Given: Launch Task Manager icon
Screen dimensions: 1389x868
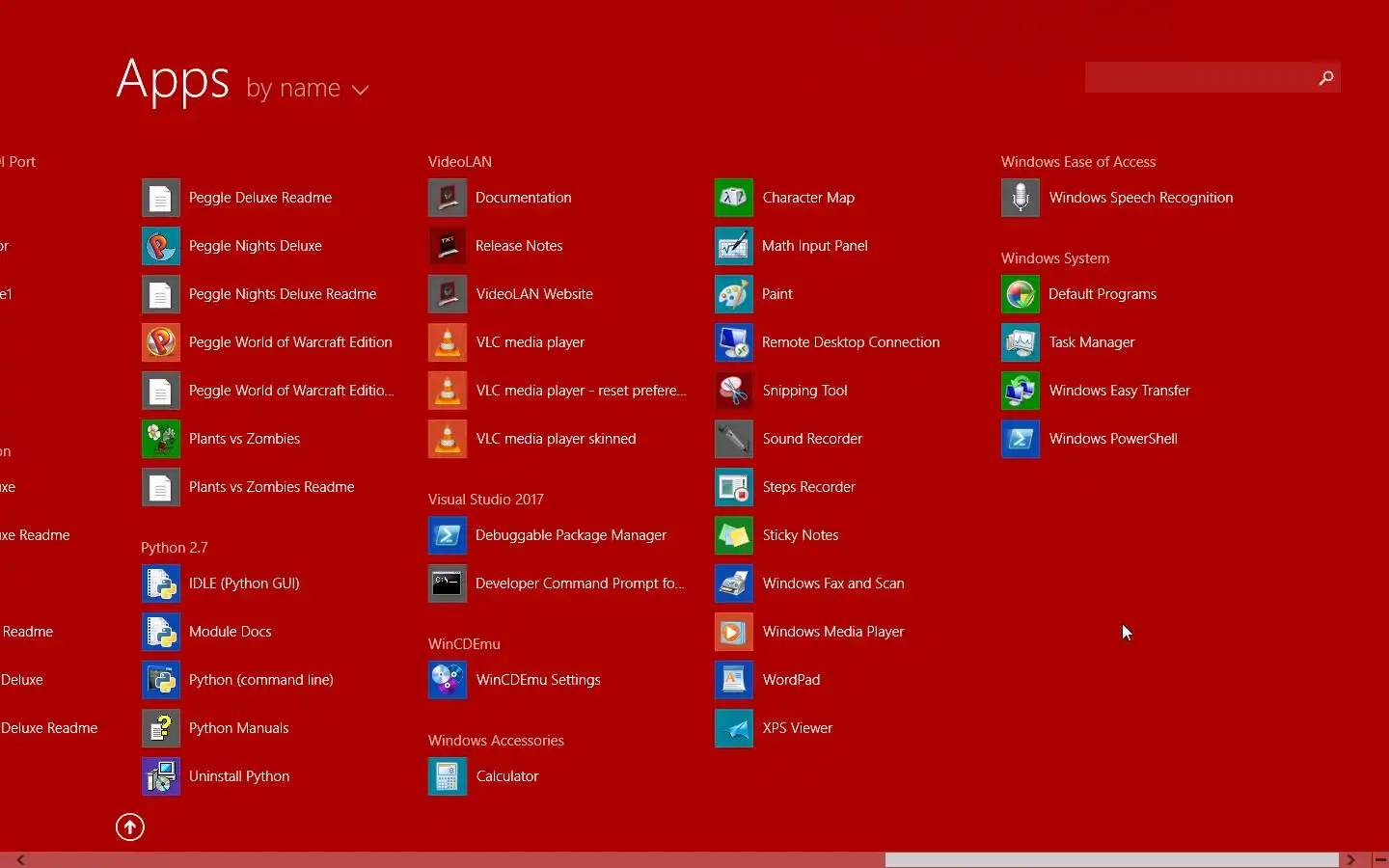Looking at the screenshot, I should [x=1021, y=342].
